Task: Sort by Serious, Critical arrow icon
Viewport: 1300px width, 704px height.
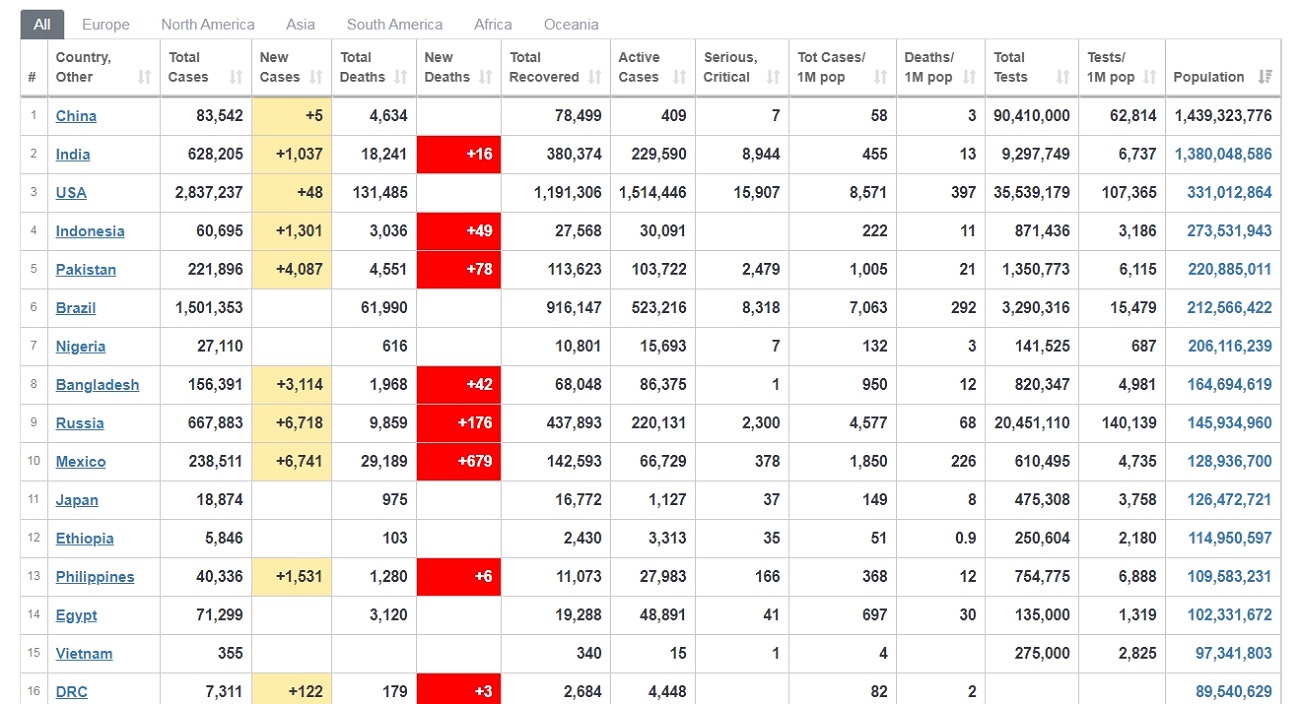Action: [x=773, y=77]
